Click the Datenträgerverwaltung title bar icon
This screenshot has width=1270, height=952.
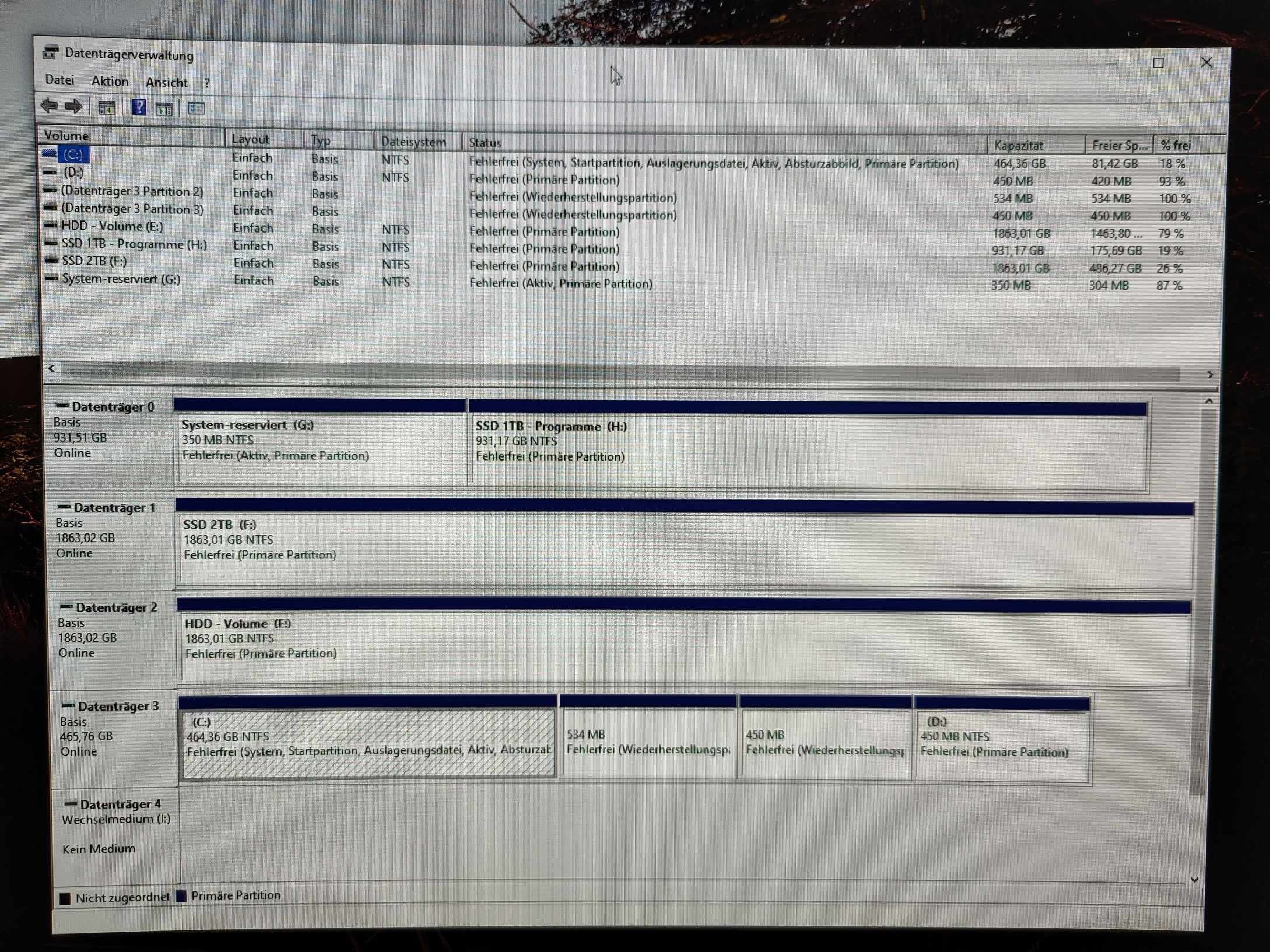(51, 52)
